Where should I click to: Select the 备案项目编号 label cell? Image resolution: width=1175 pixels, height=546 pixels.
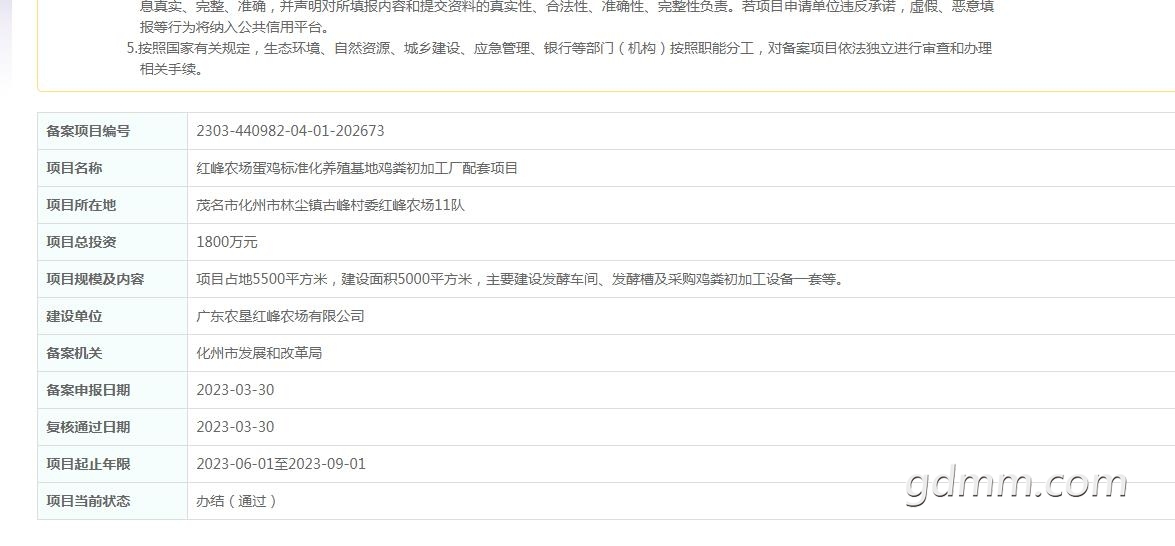click(112, 131)
